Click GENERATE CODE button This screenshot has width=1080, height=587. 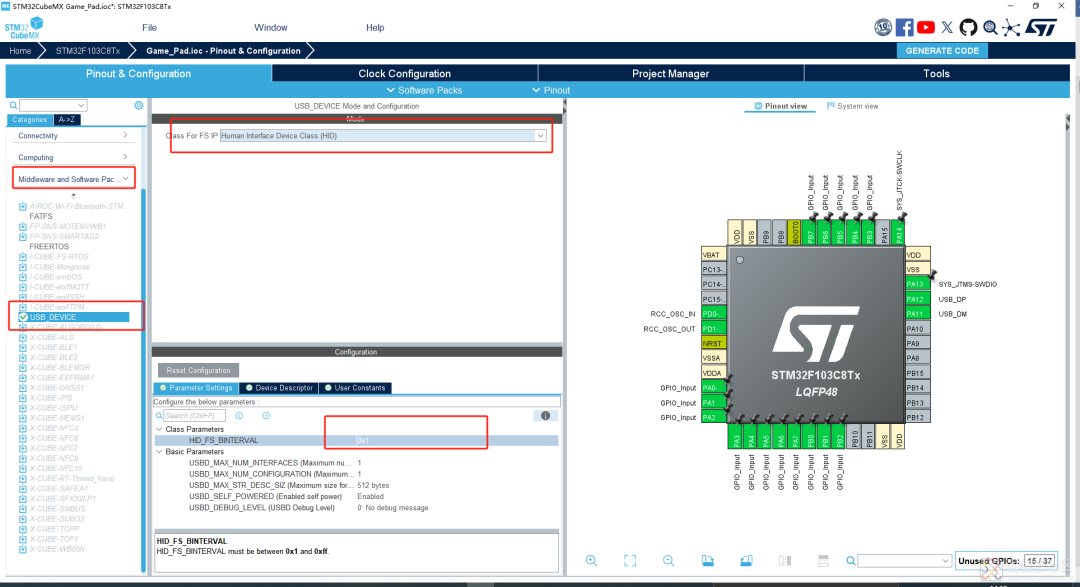point(942,50)
